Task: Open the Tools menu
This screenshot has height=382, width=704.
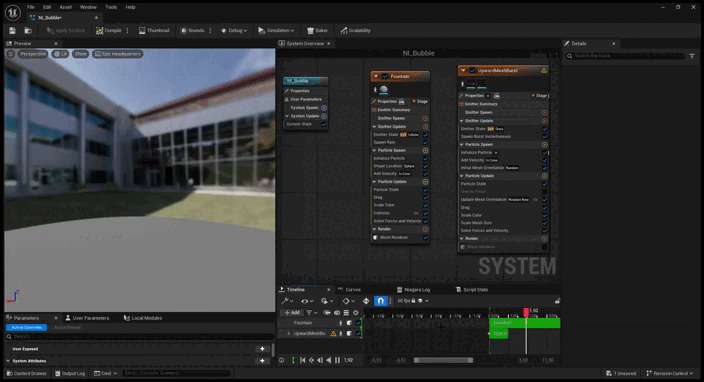Action: [111, 7]
